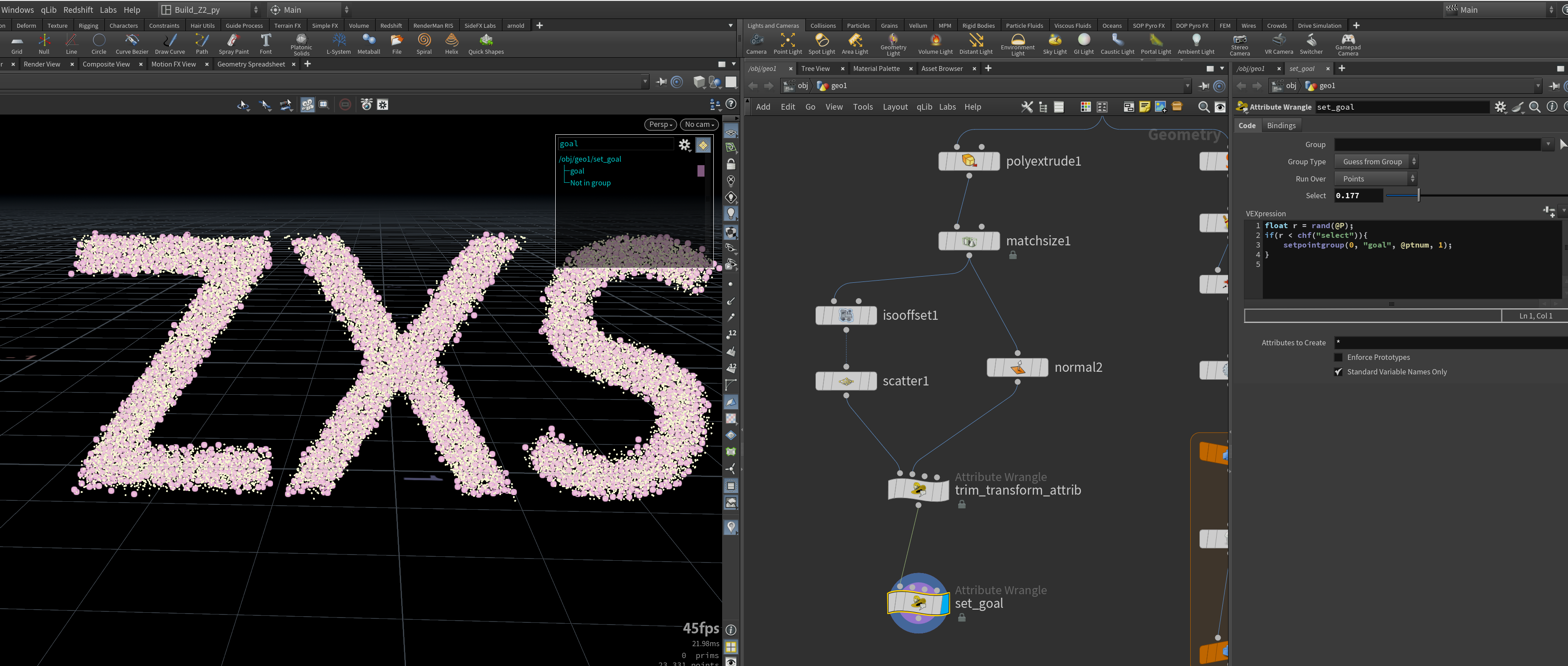1568x666 pixels.
Task: Select the goal group tree entry
Action: tap(577, 171)
